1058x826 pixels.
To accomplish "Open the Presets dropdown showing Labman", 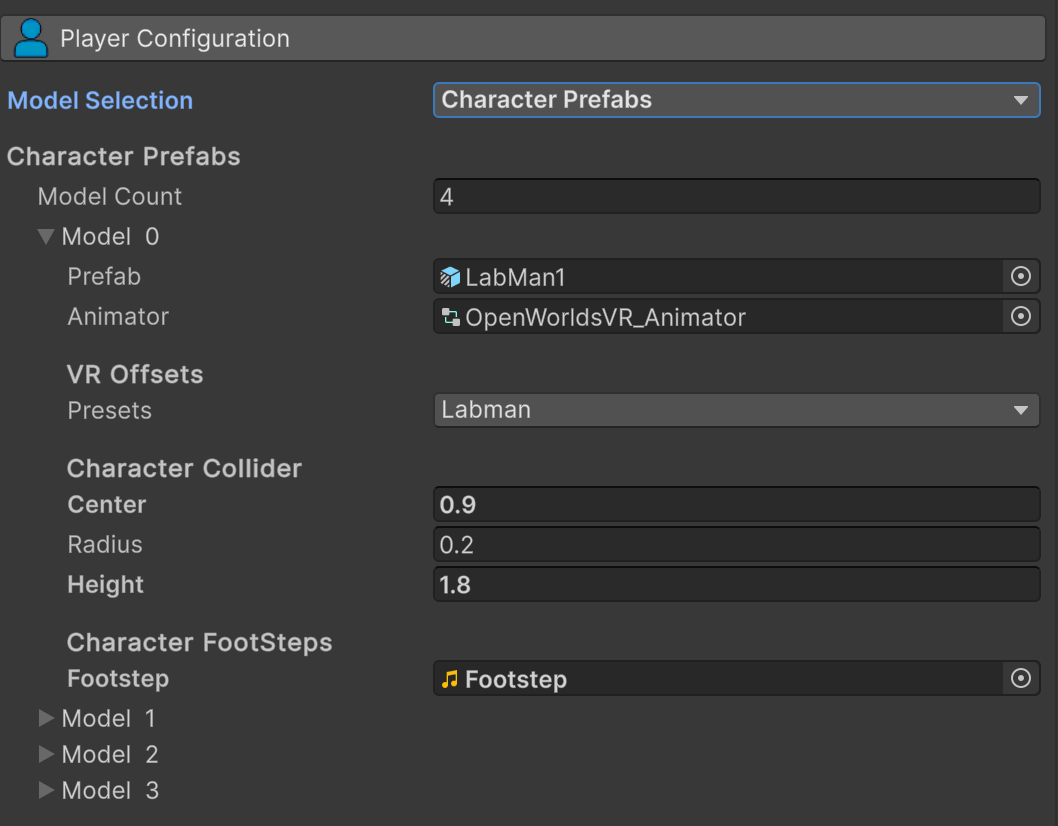I will click(736, 410).
